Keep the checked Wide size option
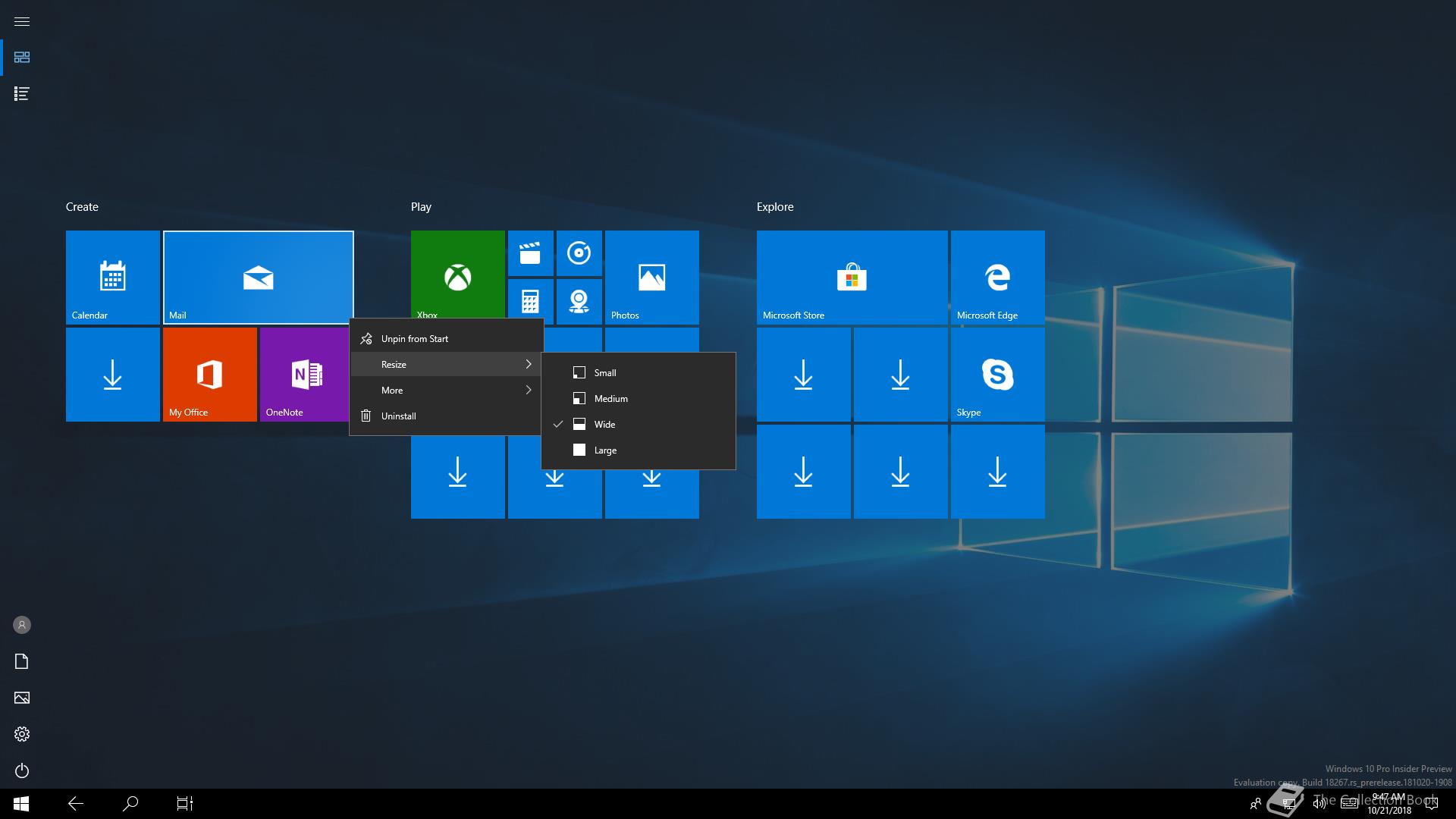 (x=604, y=425)
